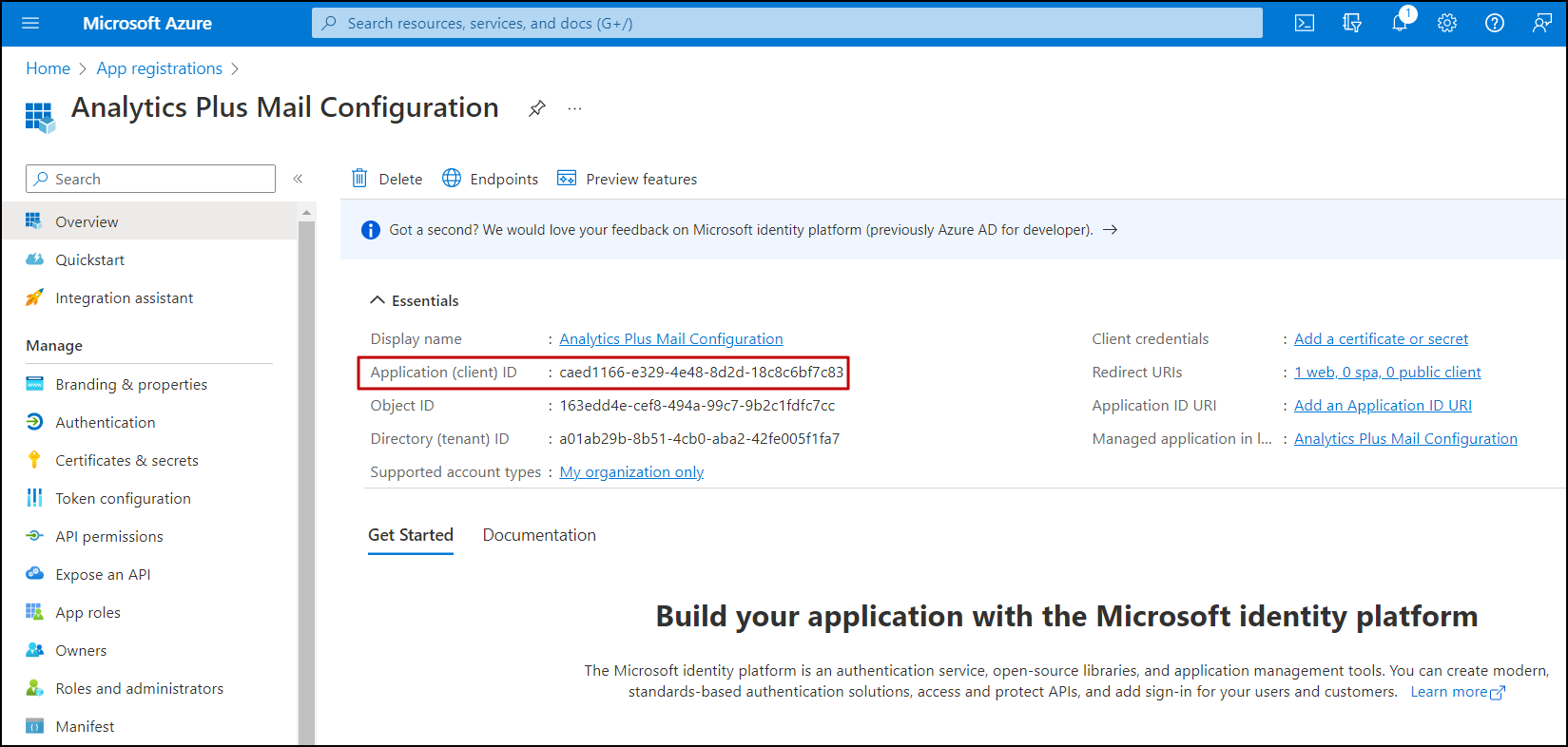Click the Delete button
This screenshot has width=1568, height=747.
click(387, 179)
